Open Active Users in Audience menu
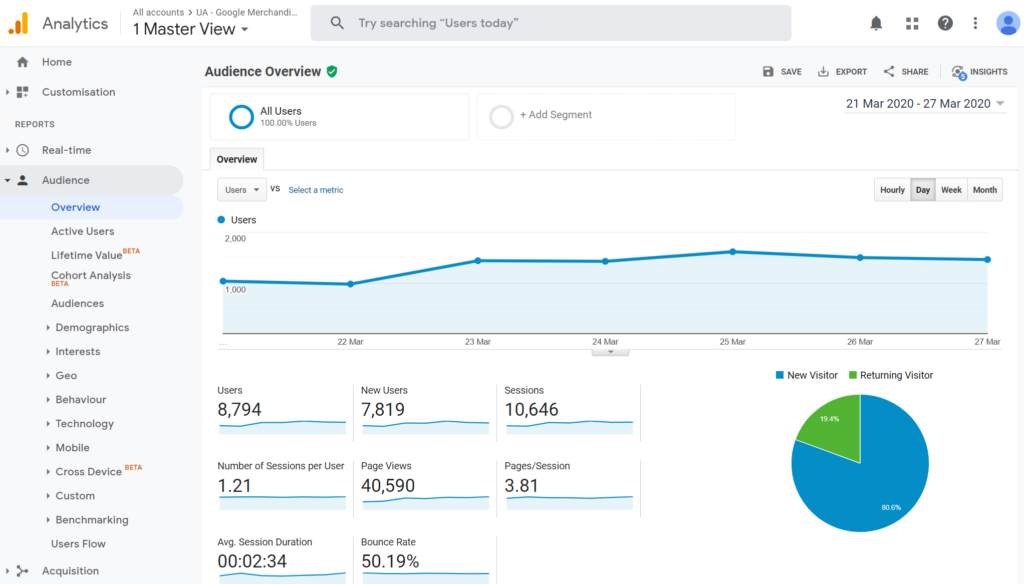Viewport: 1024px width, 584px height. pyautogui.click(x=83, y=231)
